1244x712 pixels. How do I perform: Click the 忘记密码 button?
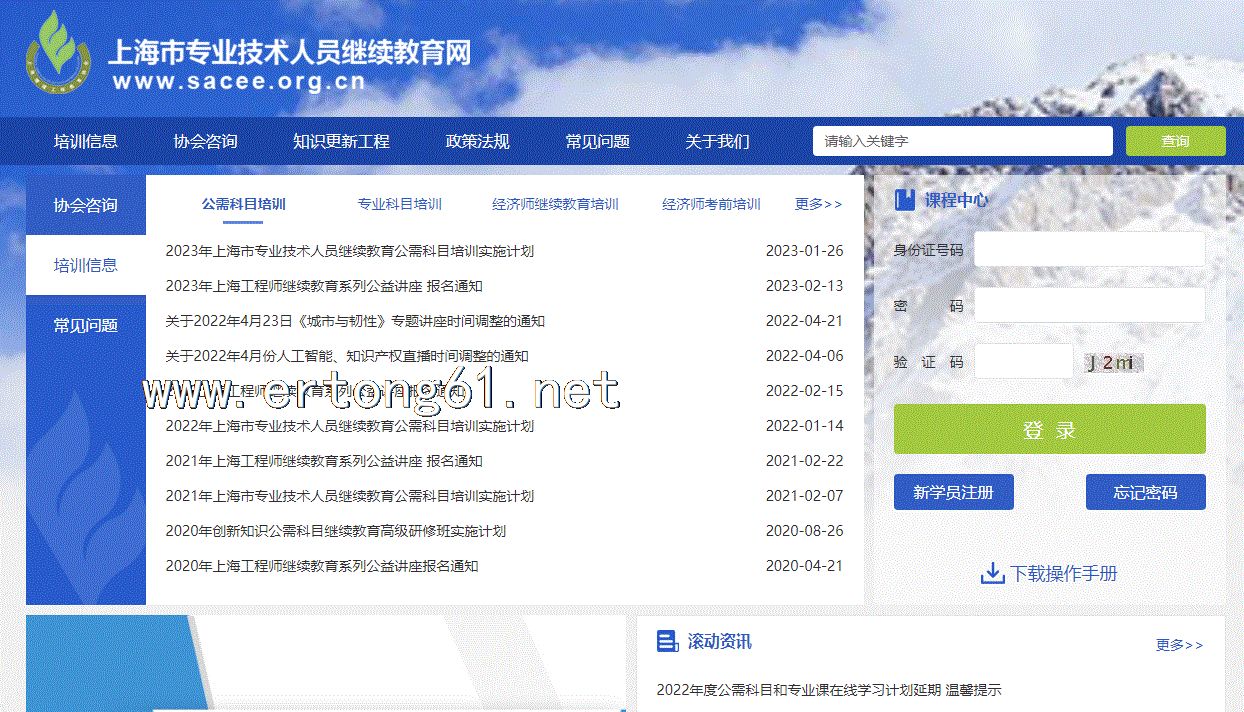coord(1145,492)
